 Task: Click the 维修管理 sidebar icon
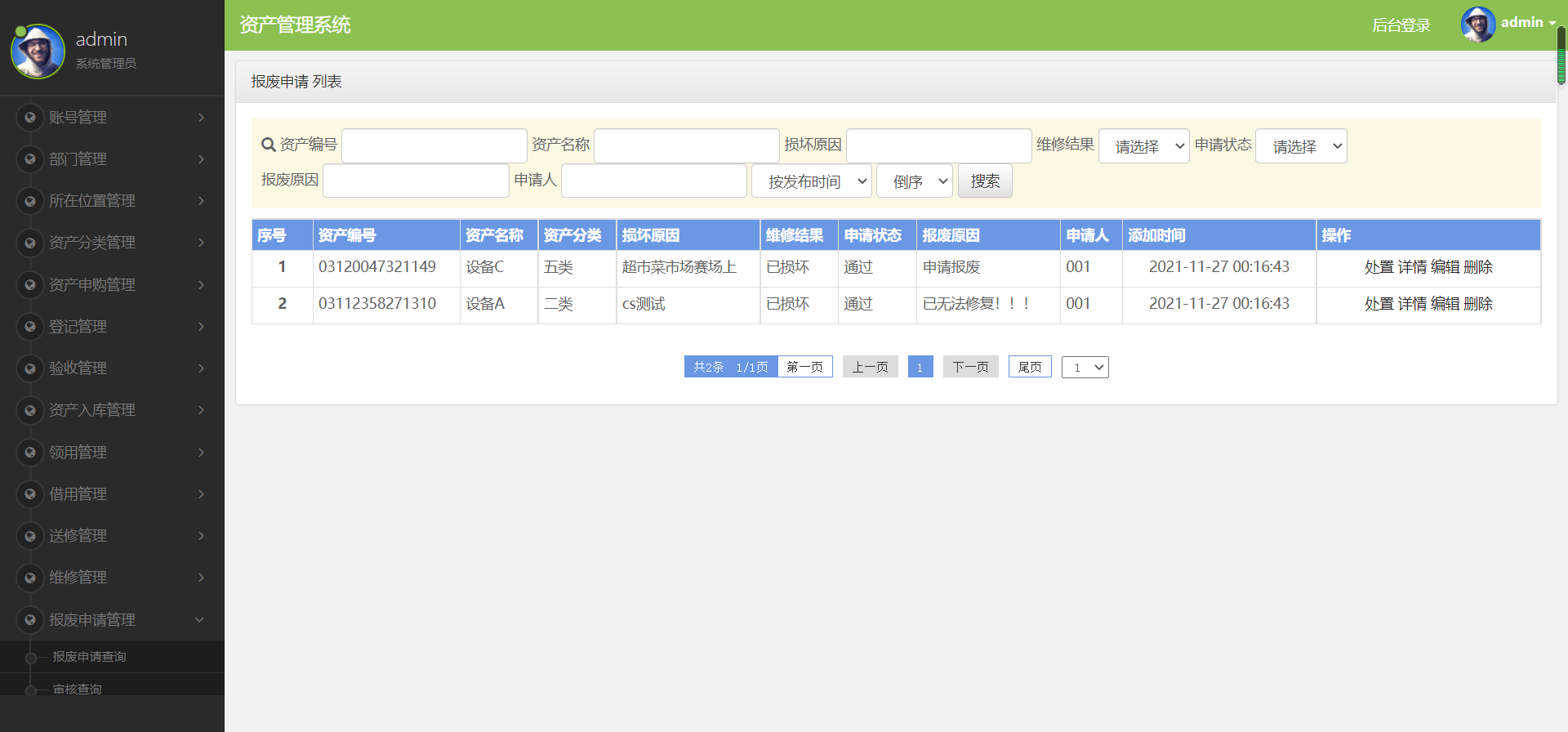point(30,578)
